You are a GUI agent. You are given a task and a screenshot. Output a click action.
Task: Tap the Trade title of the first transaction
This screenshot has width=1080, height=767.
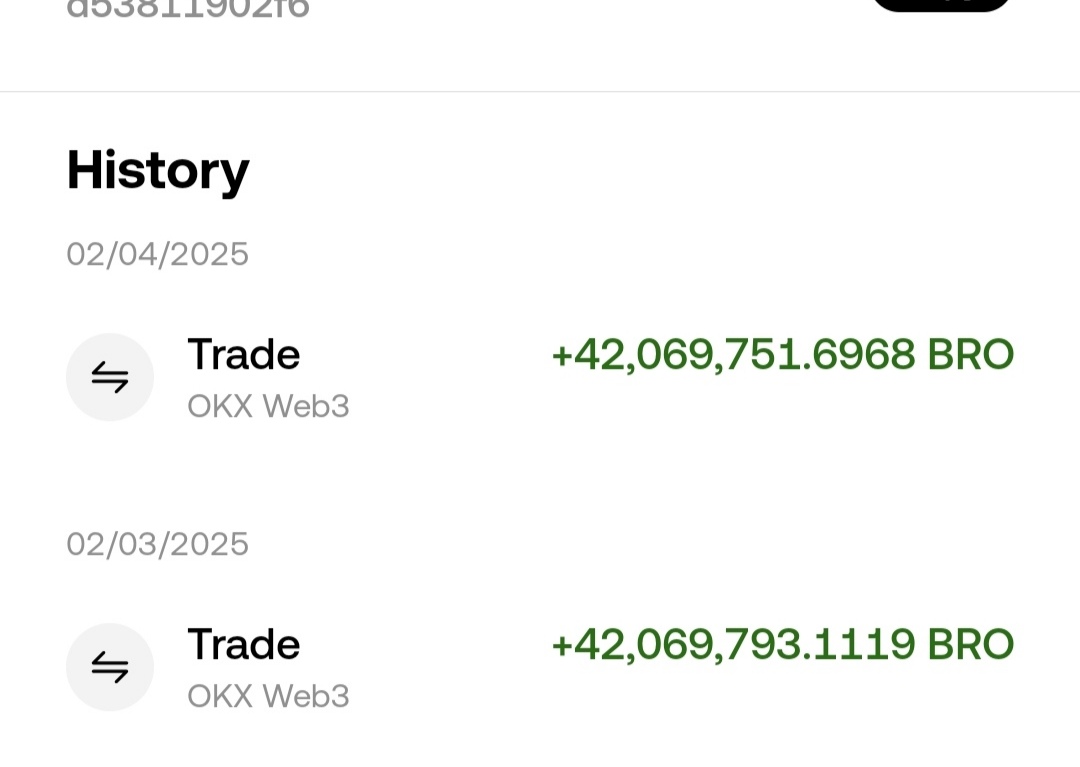244,355
